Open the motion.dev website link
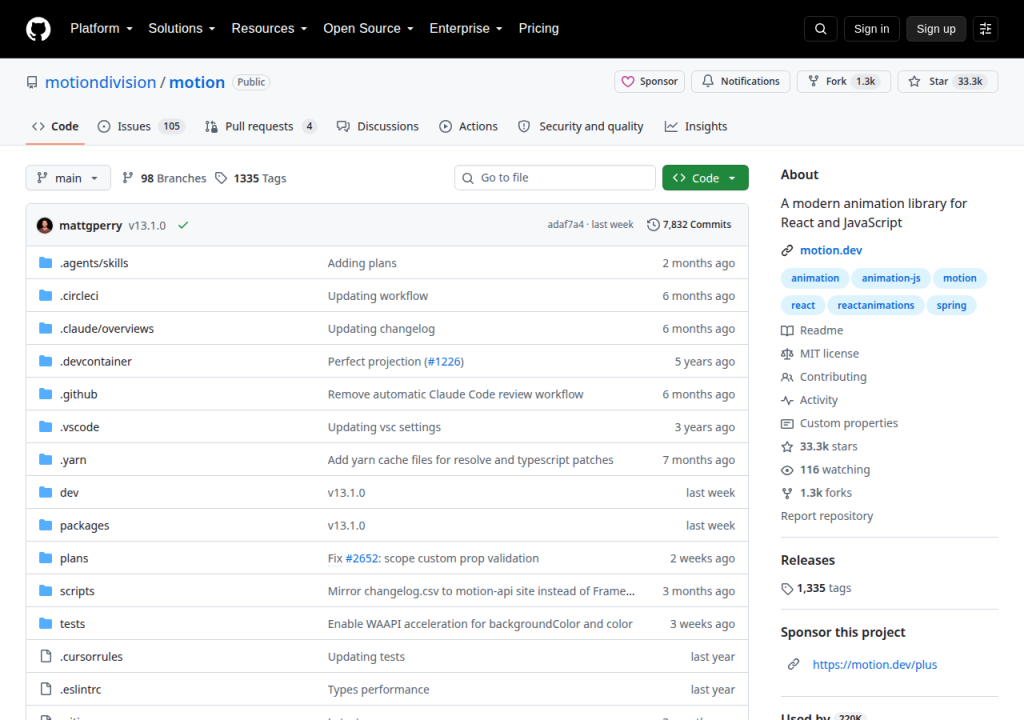1024x720 pixels. pos(831,250)
